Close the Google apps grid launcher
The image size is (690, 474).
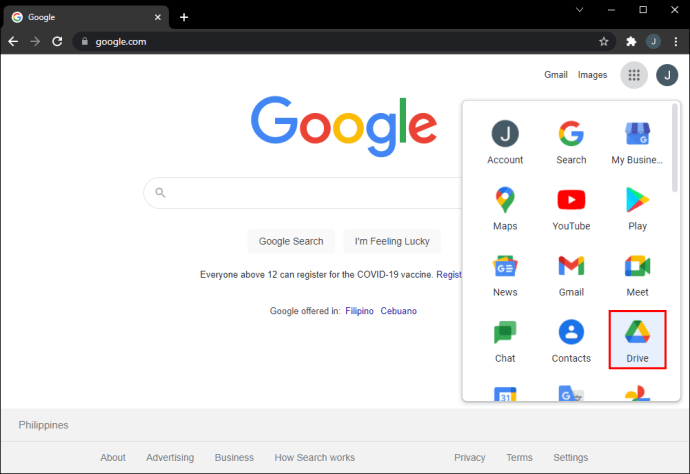[634, 75]
